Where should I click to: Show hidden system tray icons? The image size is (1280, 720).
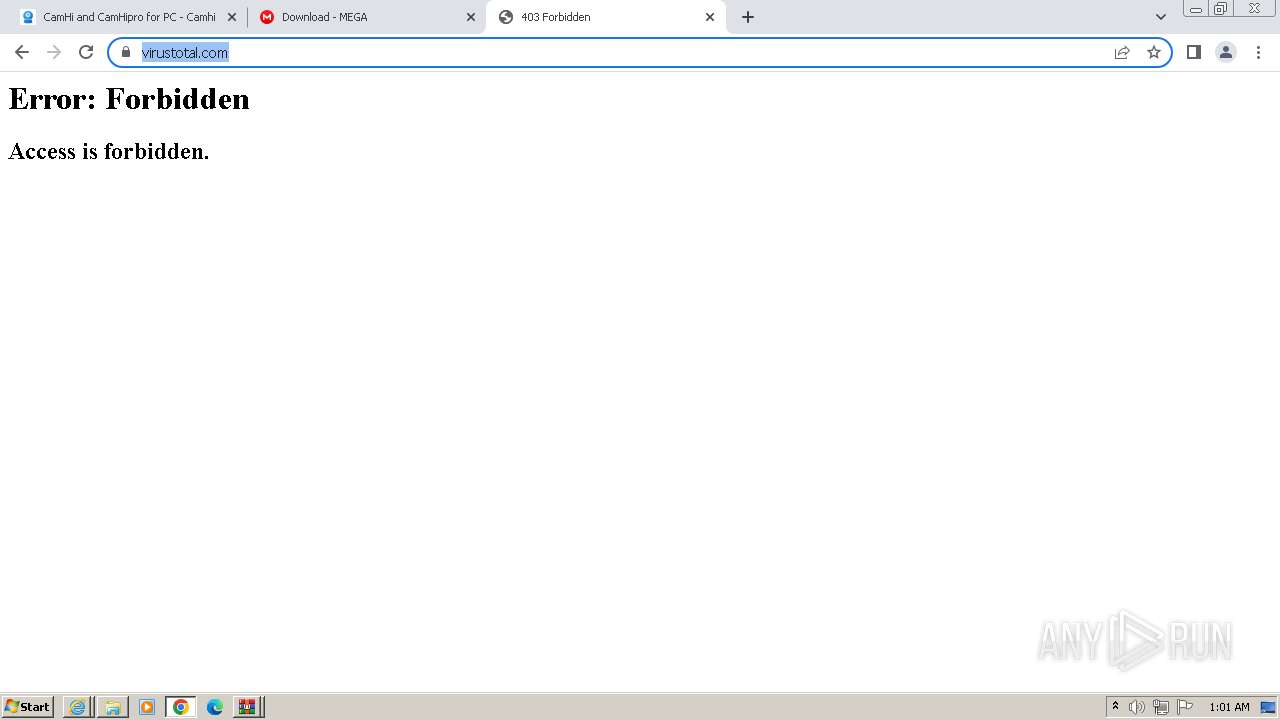pos(1115,707)
